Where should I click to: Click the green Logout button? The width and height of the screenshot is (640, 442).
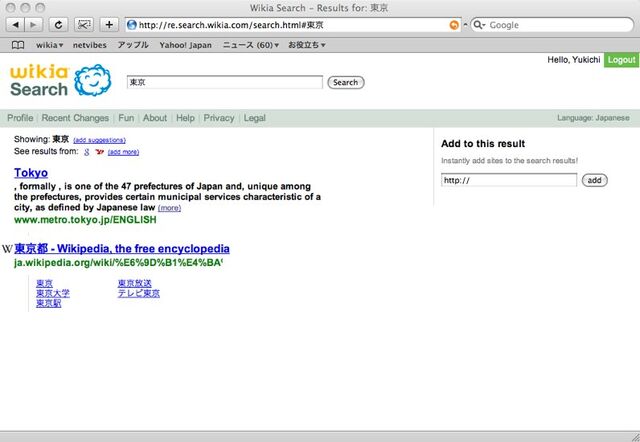tap(622, 60)
